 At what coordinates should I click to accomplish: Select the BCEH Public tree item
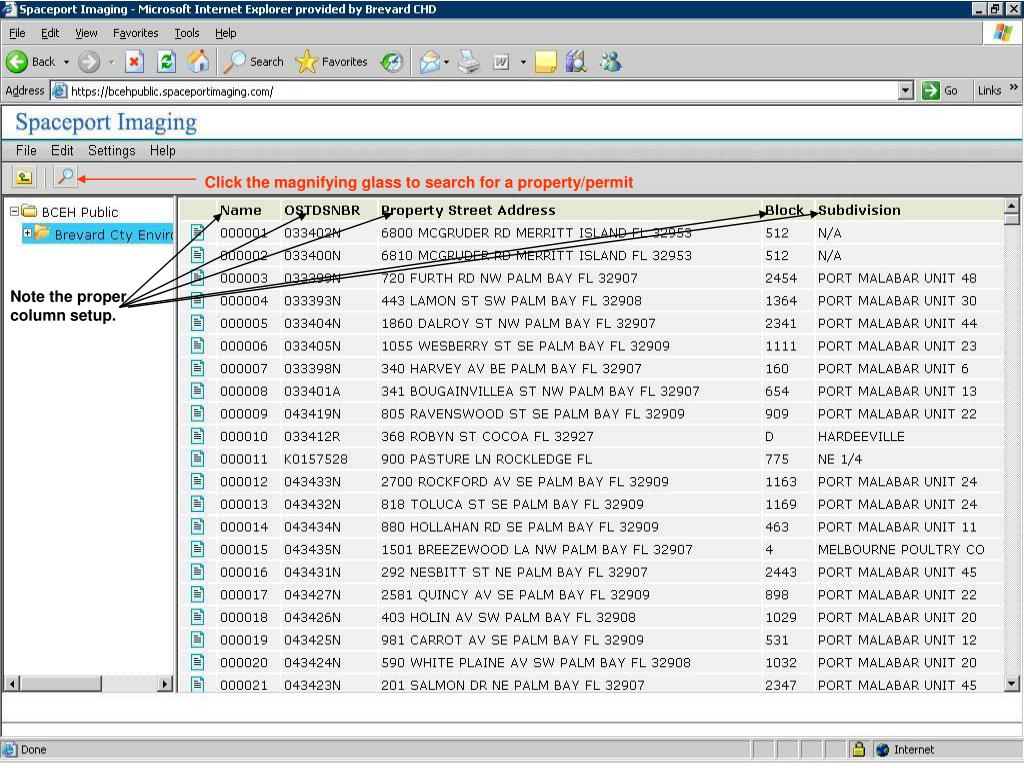tap(80, 212)
